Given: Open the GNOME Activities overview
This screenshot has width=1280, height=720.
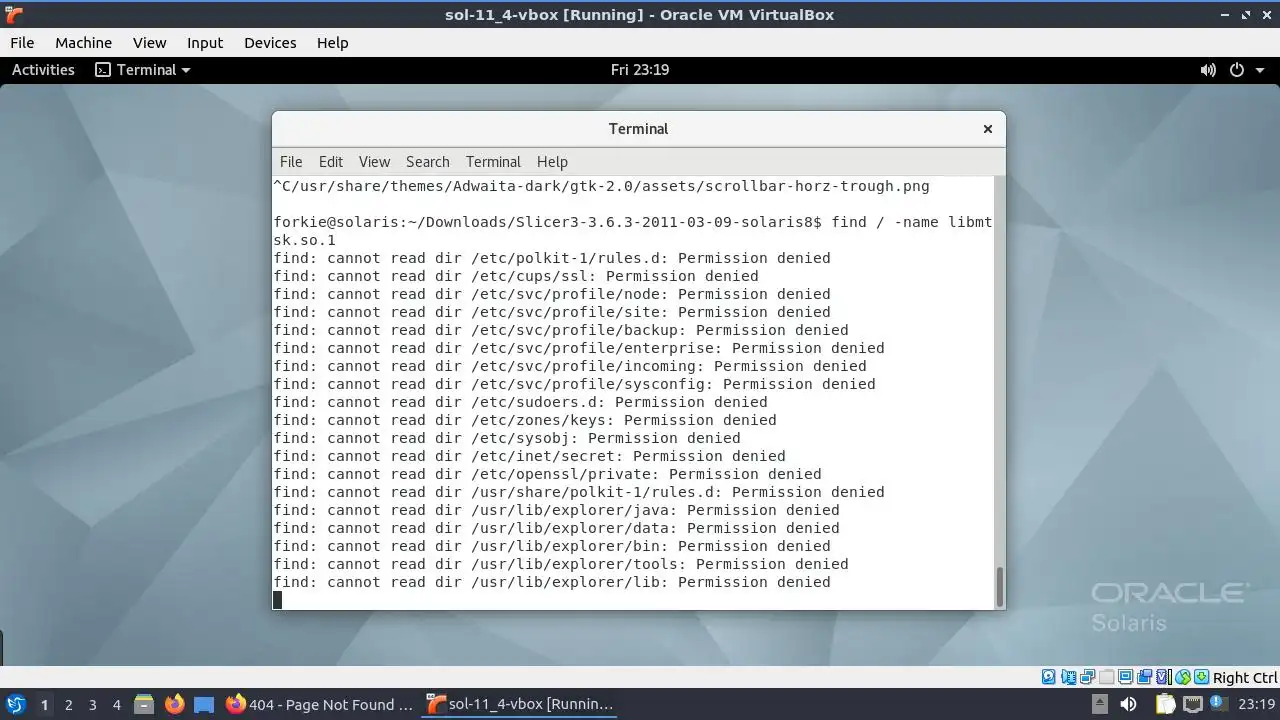Looking at the screenshot, I should pos(43,70).
